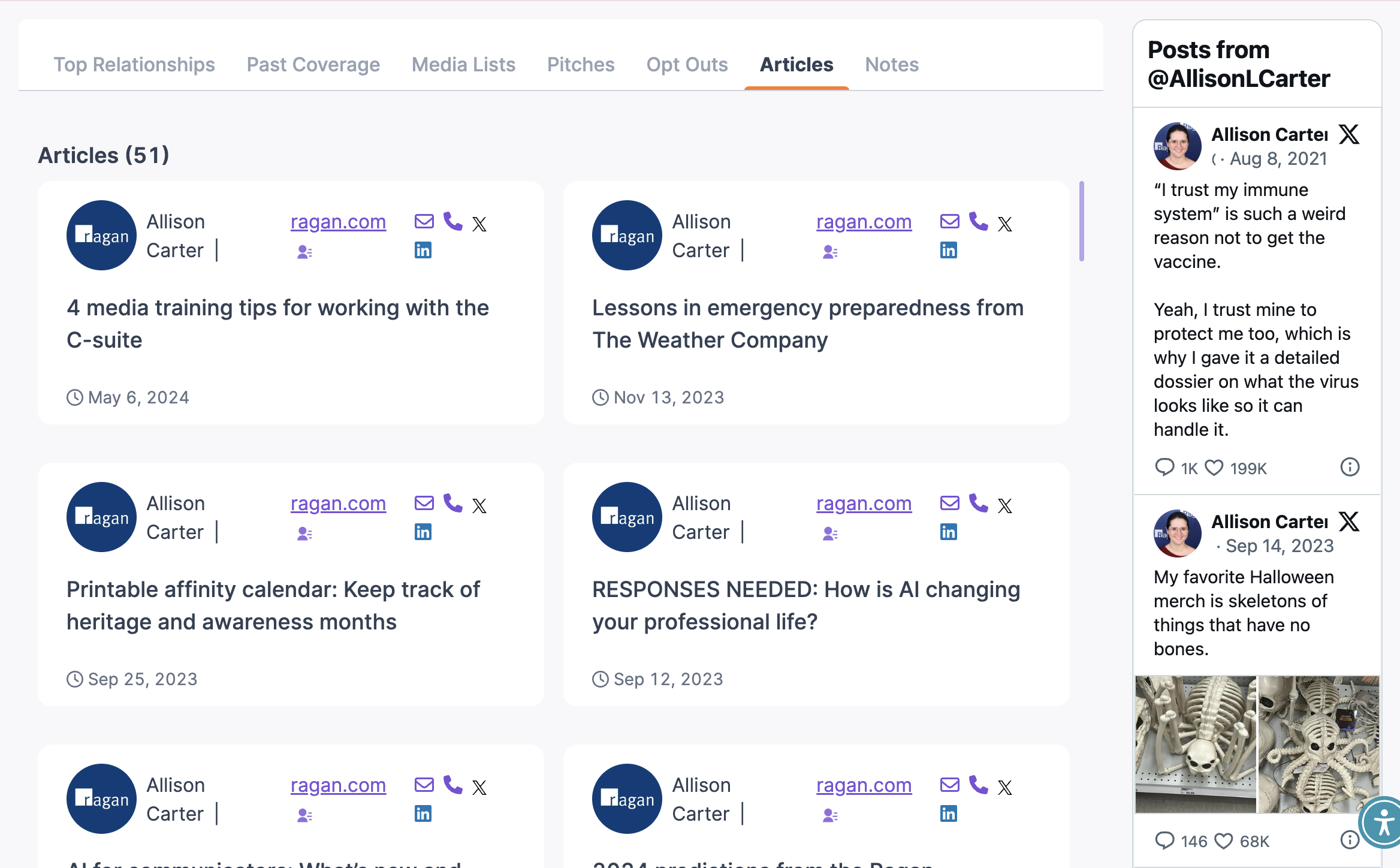This screenshot has height=868, width=1400.
Task: Open article 'Lessons in emergency preparedness from The Weather Company'
Action: pyautogui.click(x=808, y=324)
